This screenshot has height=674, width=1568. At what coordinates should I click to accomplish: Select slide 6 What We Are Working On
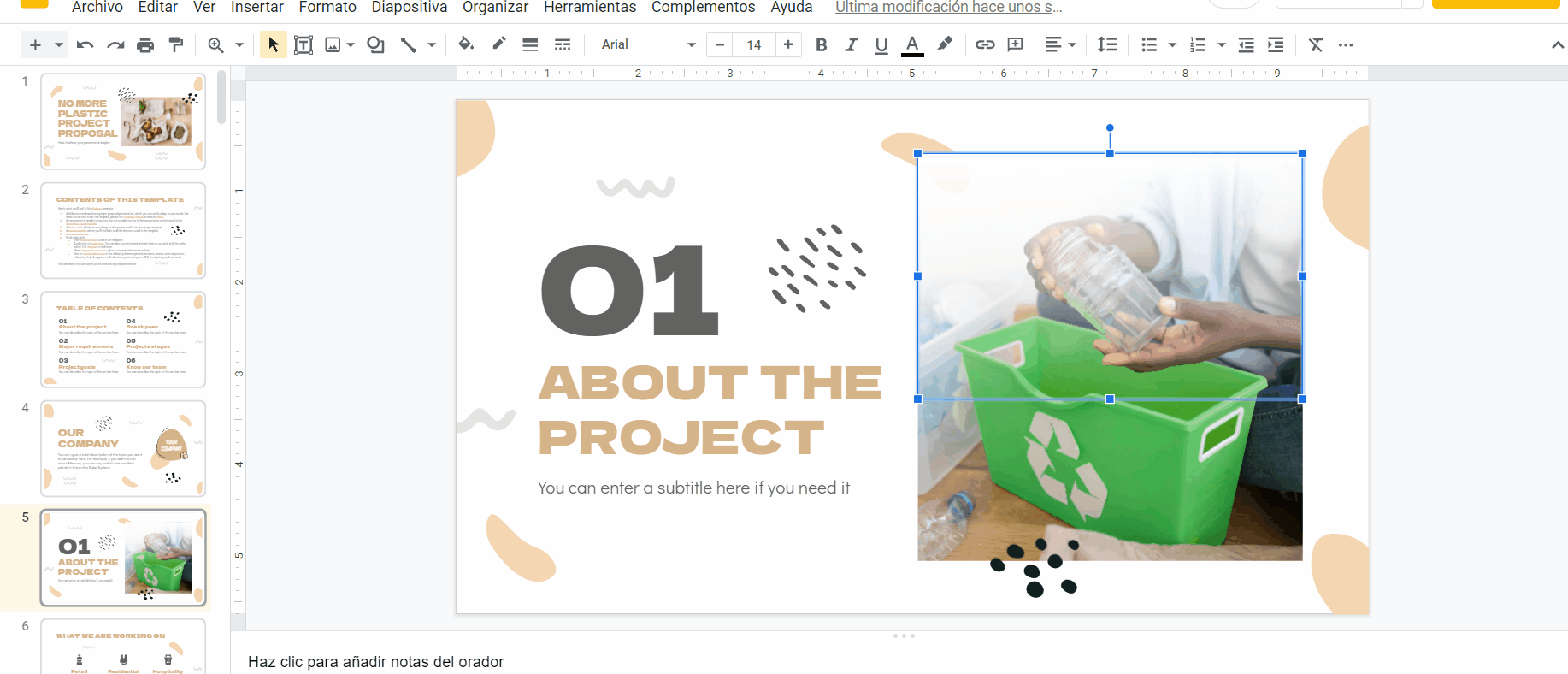(123, 647)
